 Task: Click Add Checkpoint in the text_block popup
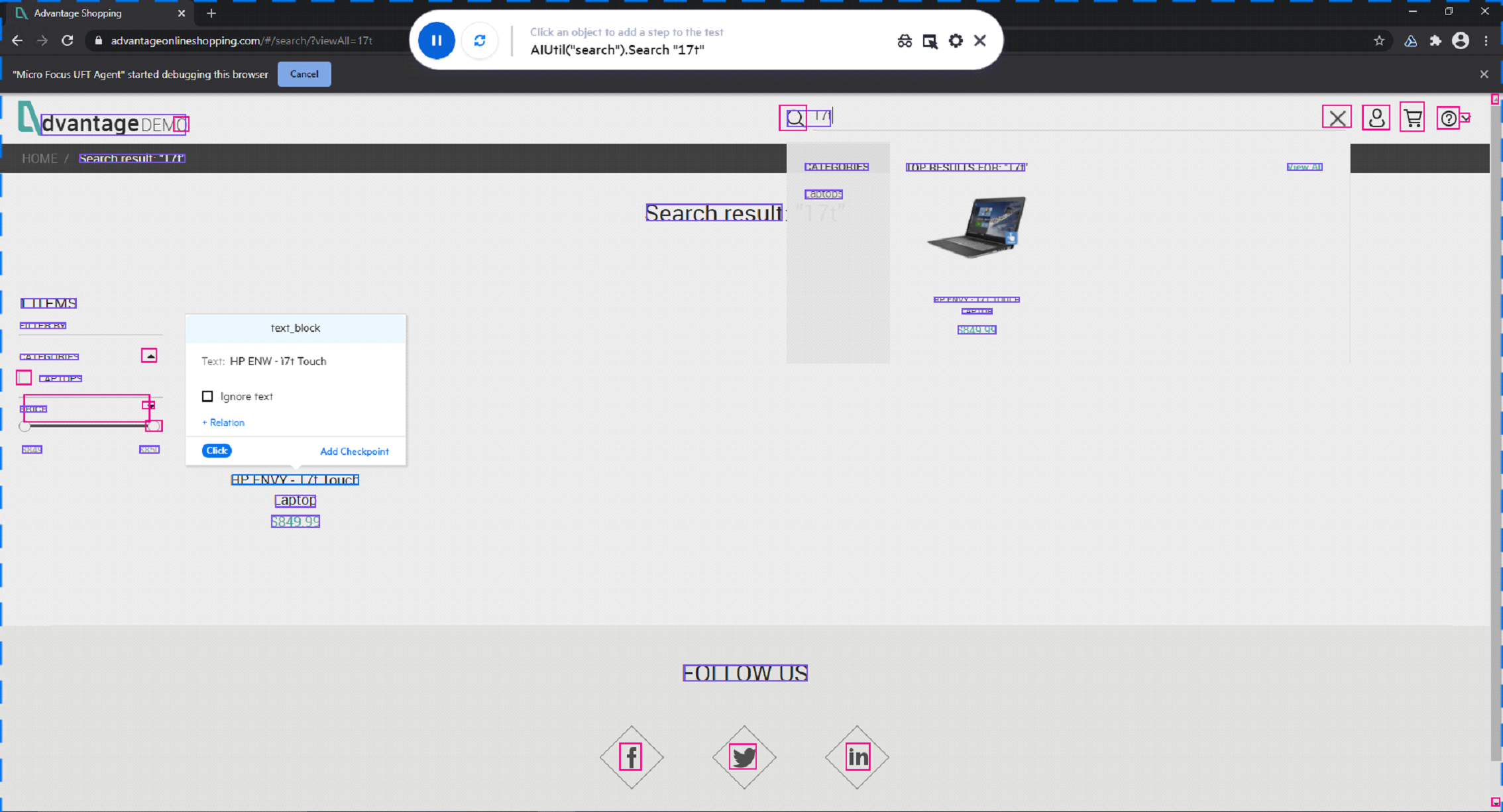[355, 451]
